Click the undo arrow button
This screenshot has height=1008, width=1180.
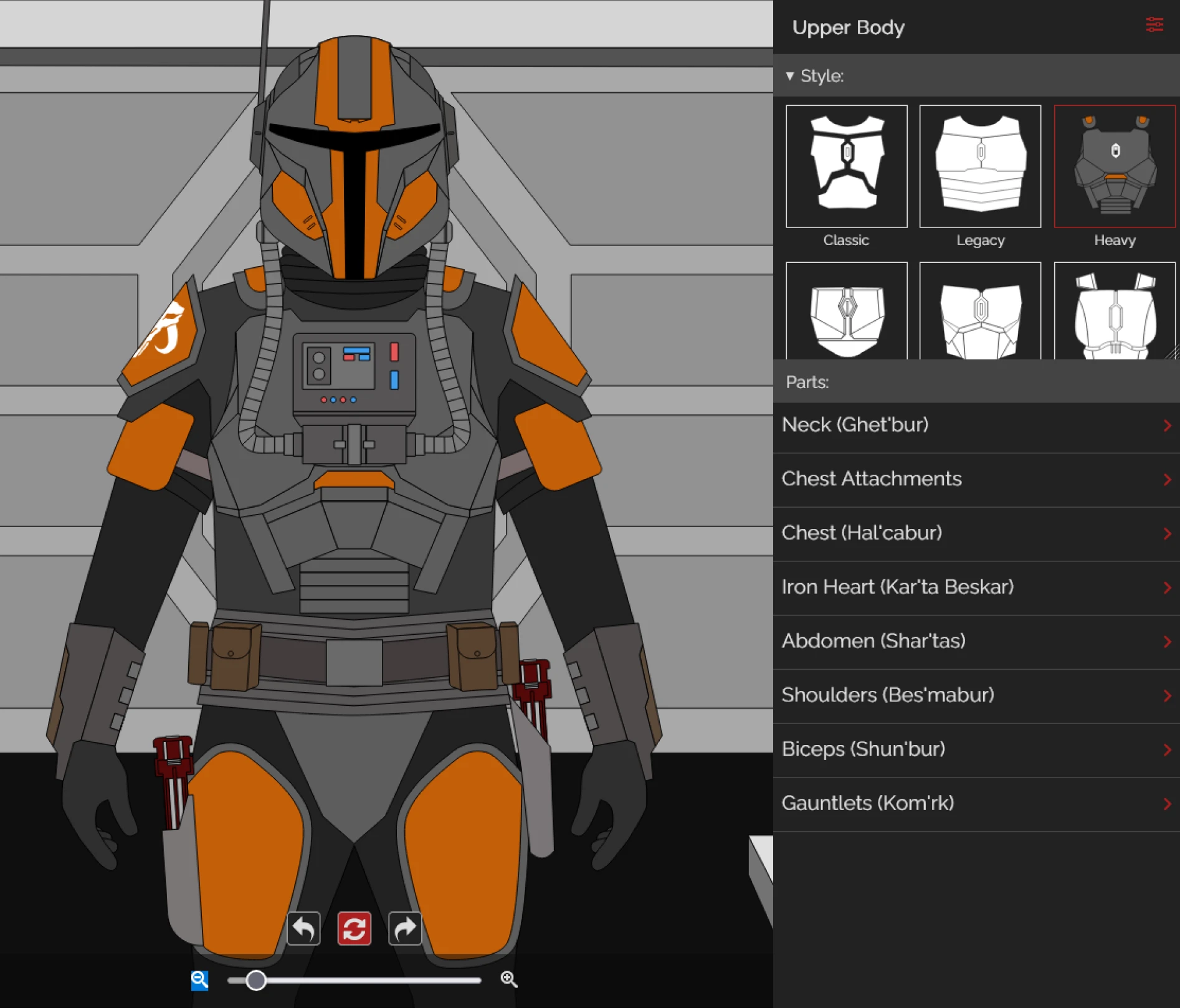click(x=303, y=928)
